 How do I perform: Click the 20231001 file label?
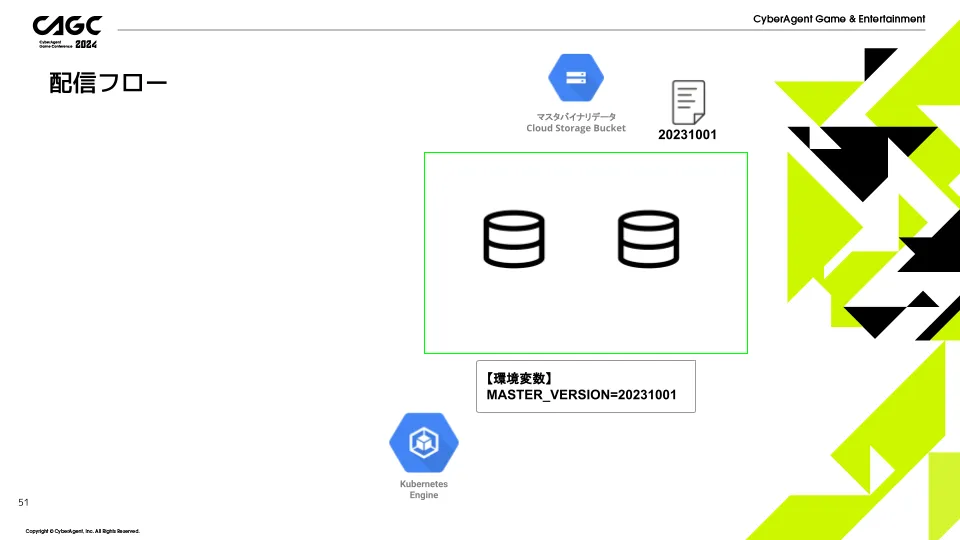pos(687,135)
